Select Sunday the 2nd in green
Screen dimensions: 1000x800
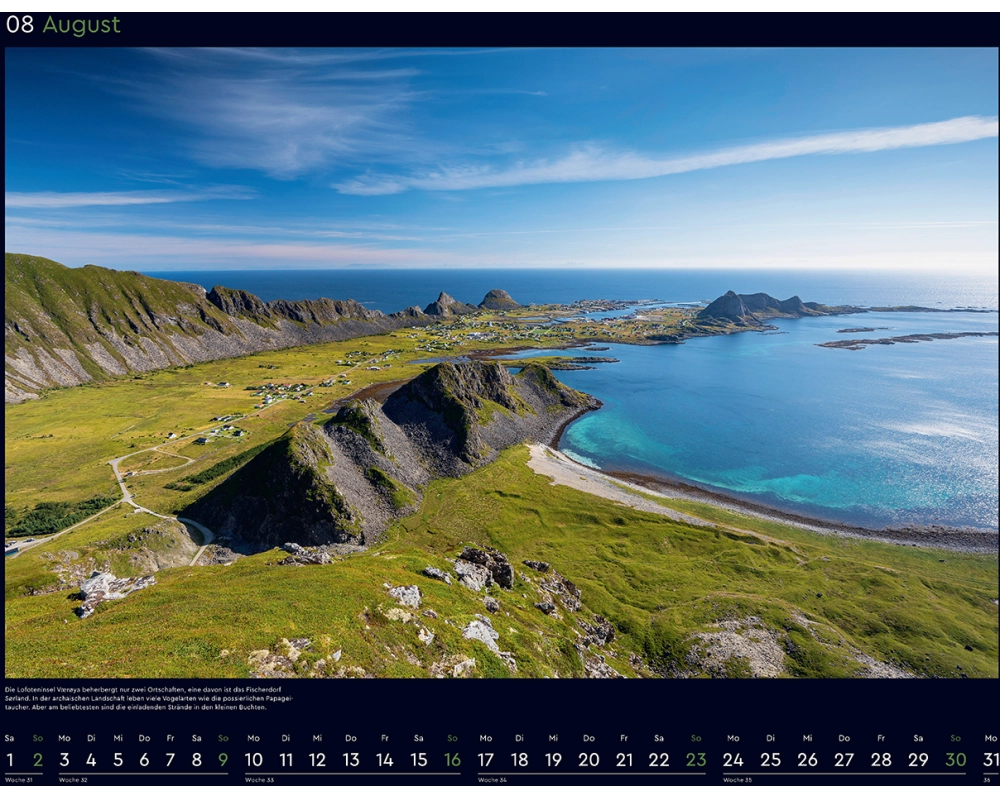pyautogui.click(x=38, y=760)
